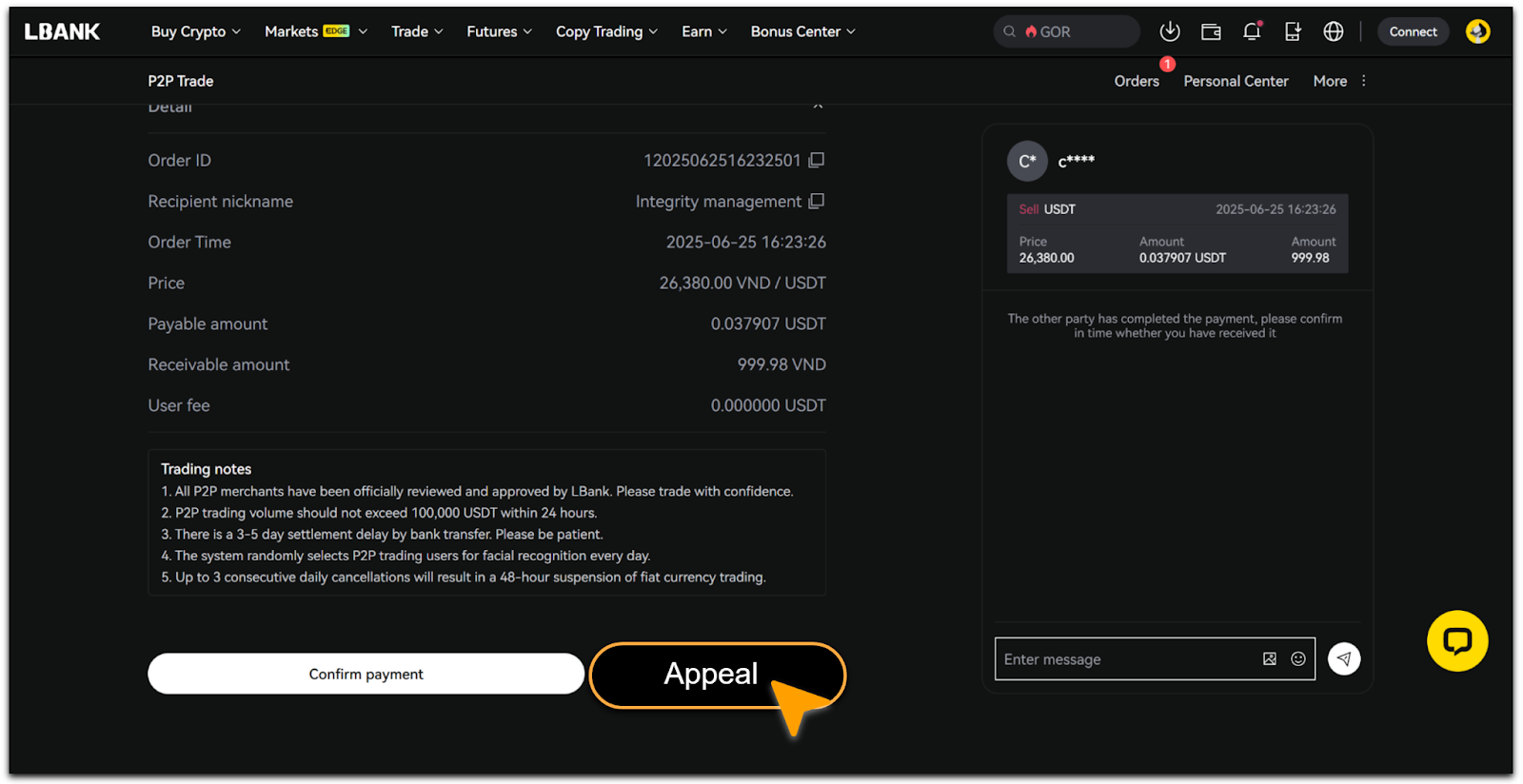Go to Orders tab

coord(1137,81)
